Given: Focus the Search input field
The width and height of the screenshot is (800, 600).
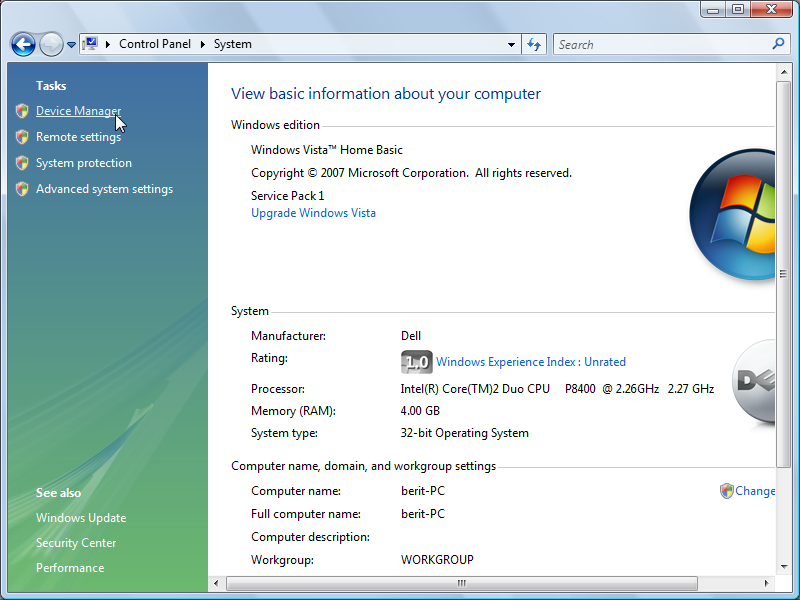Looking at the screenshot, I should coord(660,44).
